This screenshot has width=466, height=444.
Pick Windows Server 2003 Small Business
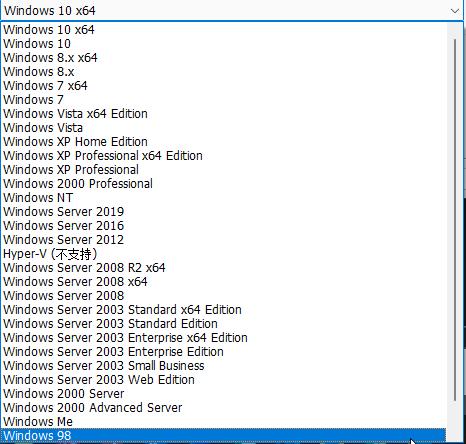tap(223, 366)
